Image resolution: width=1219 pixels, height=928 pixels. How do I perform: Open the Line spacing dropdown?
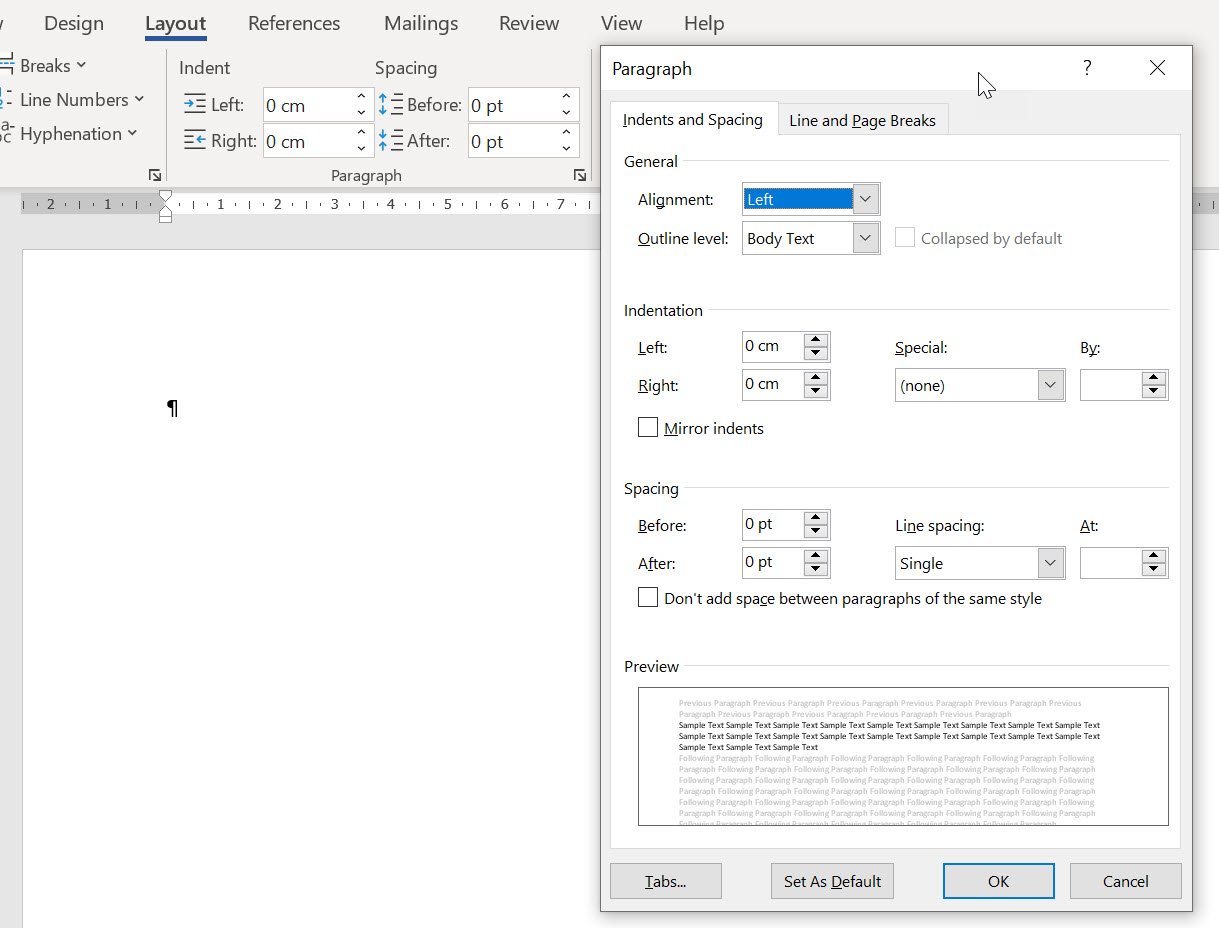pyautogui.click(x=1050, y=563)
